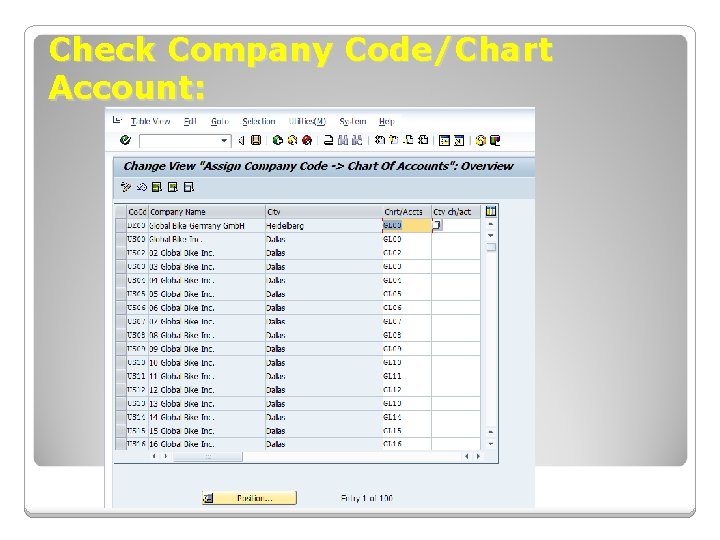Image resolution: width=720 pixels, height=540 pixels.
Task: Select row marker for 05 Global Bike Inc.
Action: (x=121, y=294)
